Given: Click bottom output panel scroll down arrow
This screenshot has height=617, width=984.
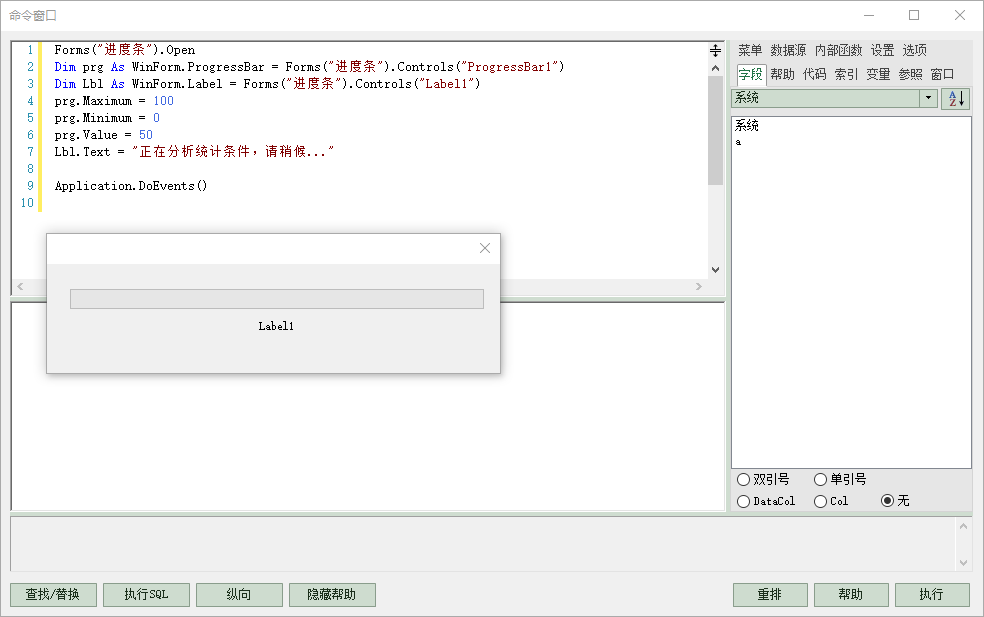Looking at the screenshot, I should point(963,563).
